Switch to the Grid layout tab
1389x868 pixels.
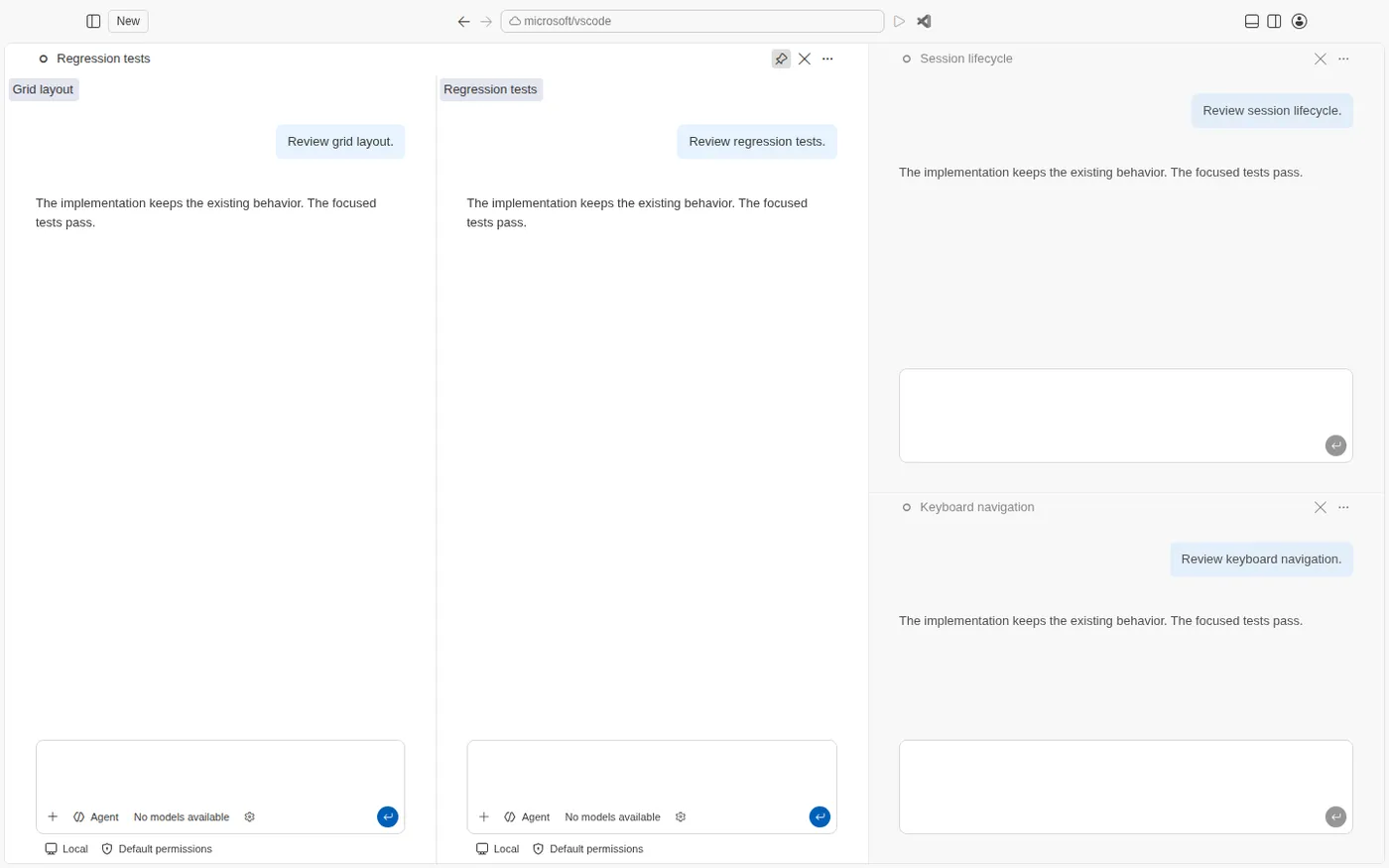pyautogui.click(x=43, y=89)
